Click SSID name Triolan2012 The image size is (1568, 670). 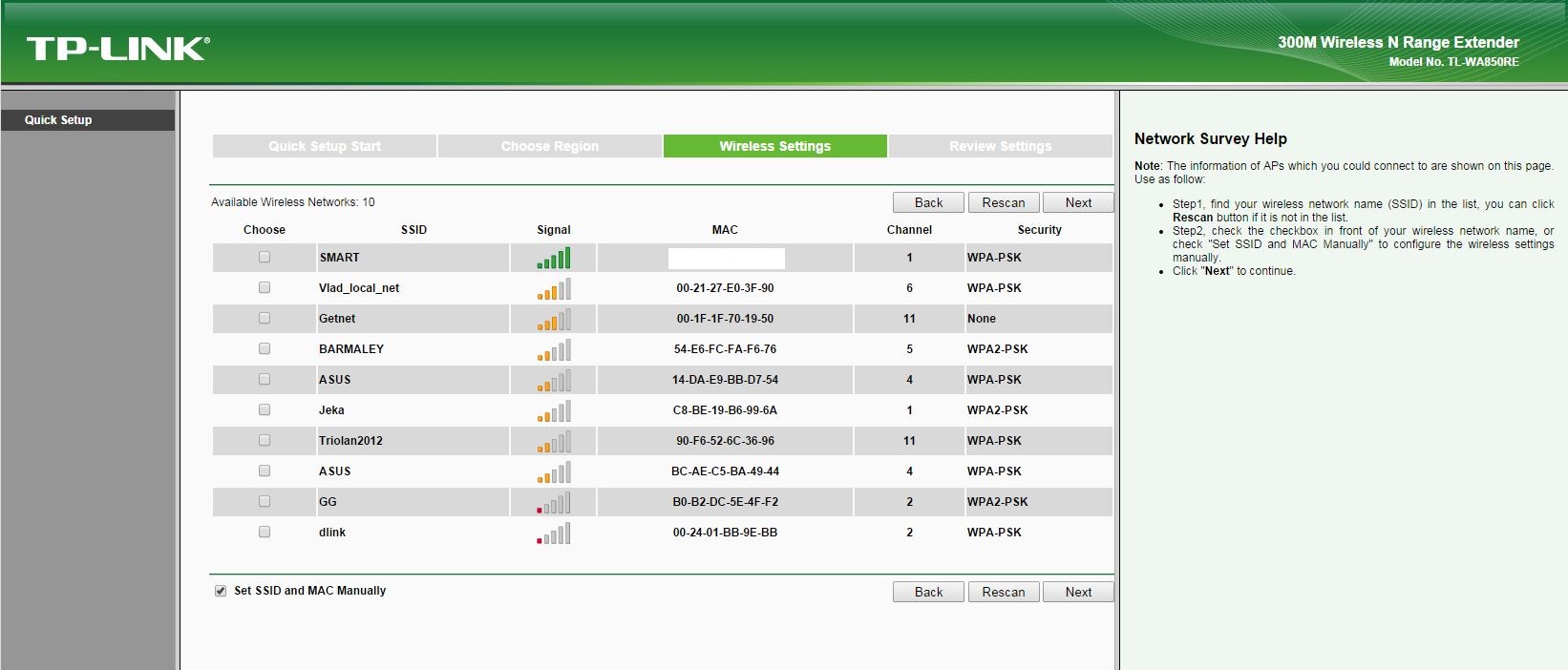point(350,441)
